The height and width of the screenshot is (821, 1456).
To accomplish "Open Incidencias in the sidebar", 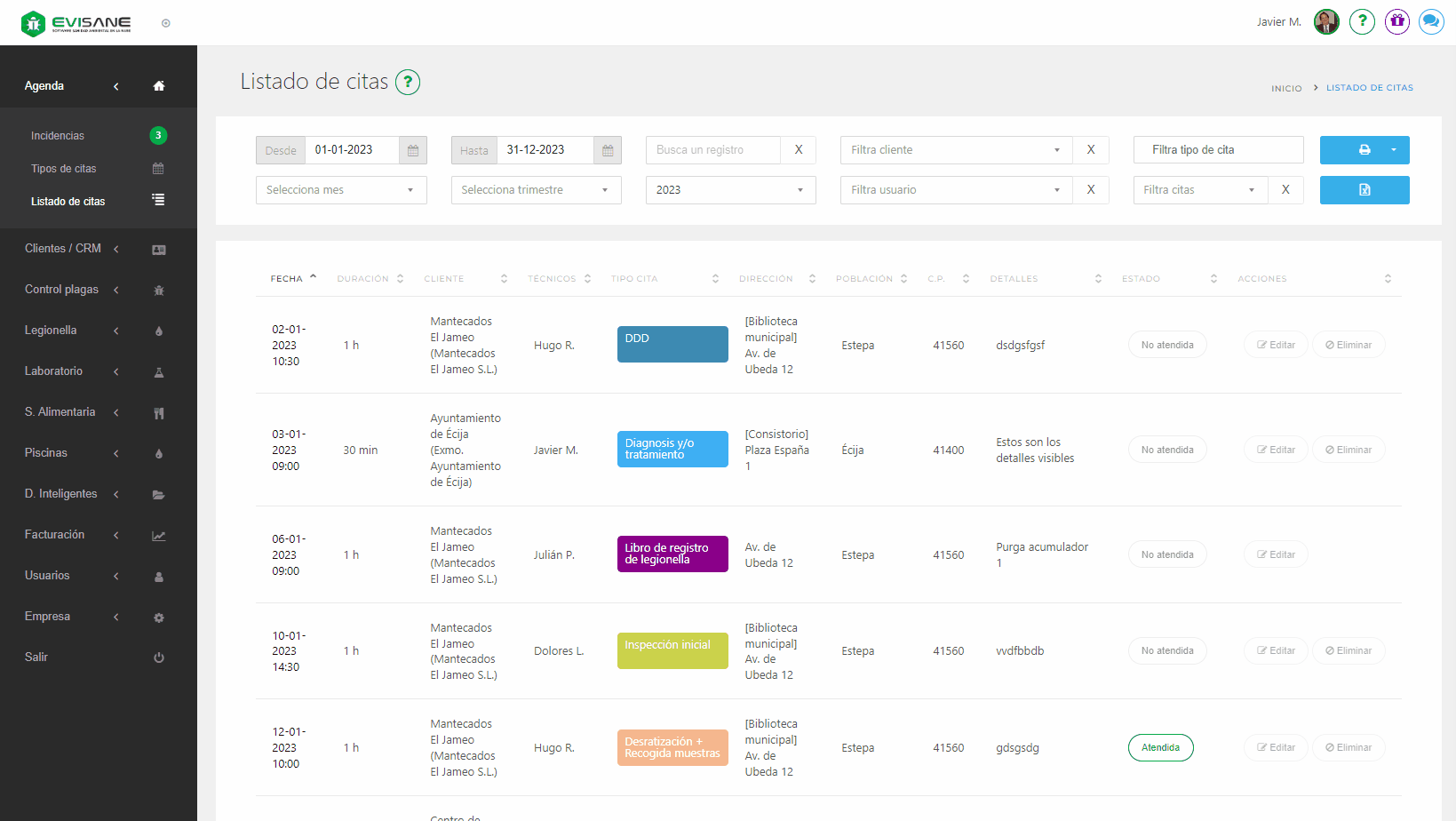I will tap(58, 136).
